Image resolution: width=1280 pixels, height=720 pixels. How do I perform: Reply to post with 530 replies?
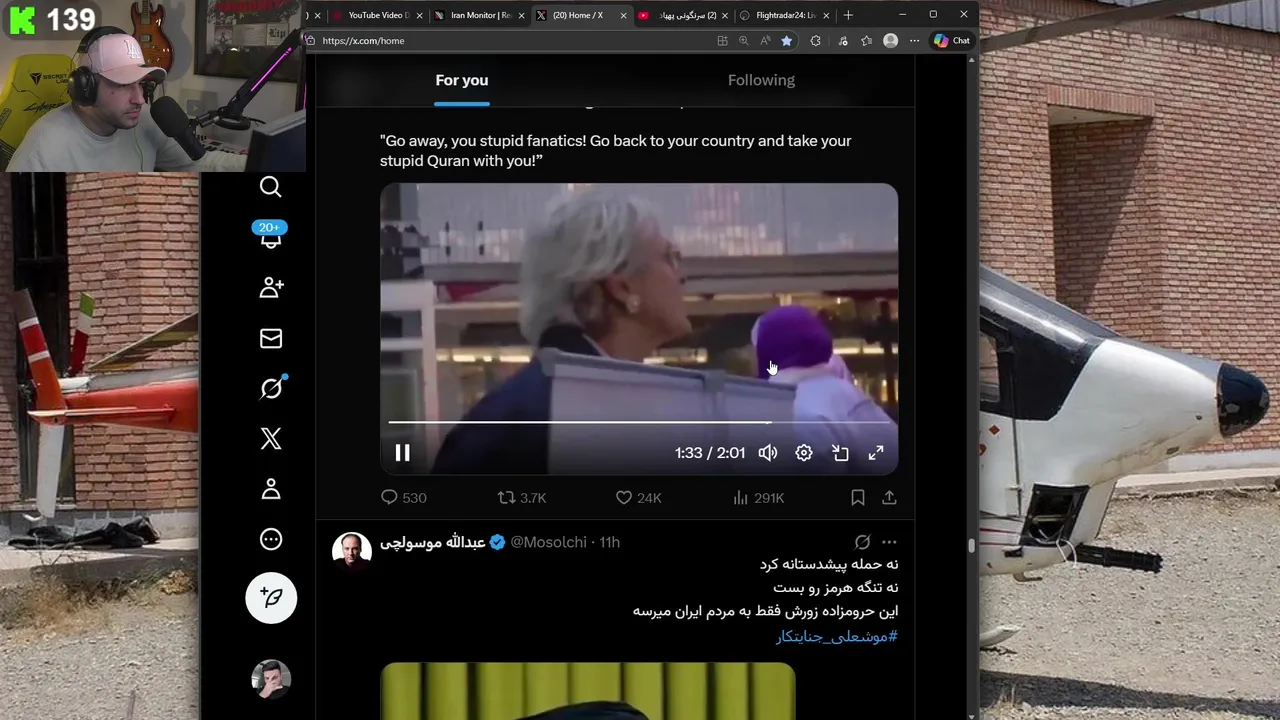pyautogui.click(x=403, y=497)
